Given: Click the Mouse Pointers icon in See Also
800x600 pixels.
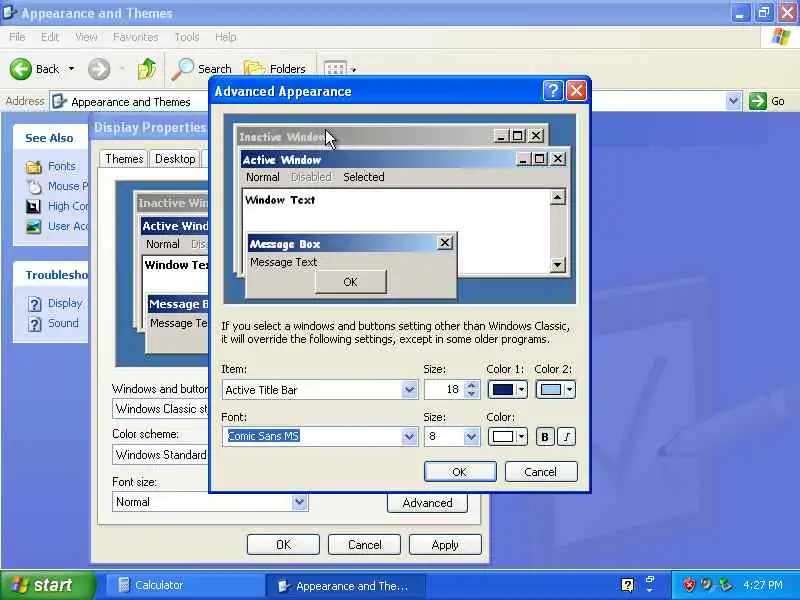Looking at the screenshot, I should click(34, 187).
